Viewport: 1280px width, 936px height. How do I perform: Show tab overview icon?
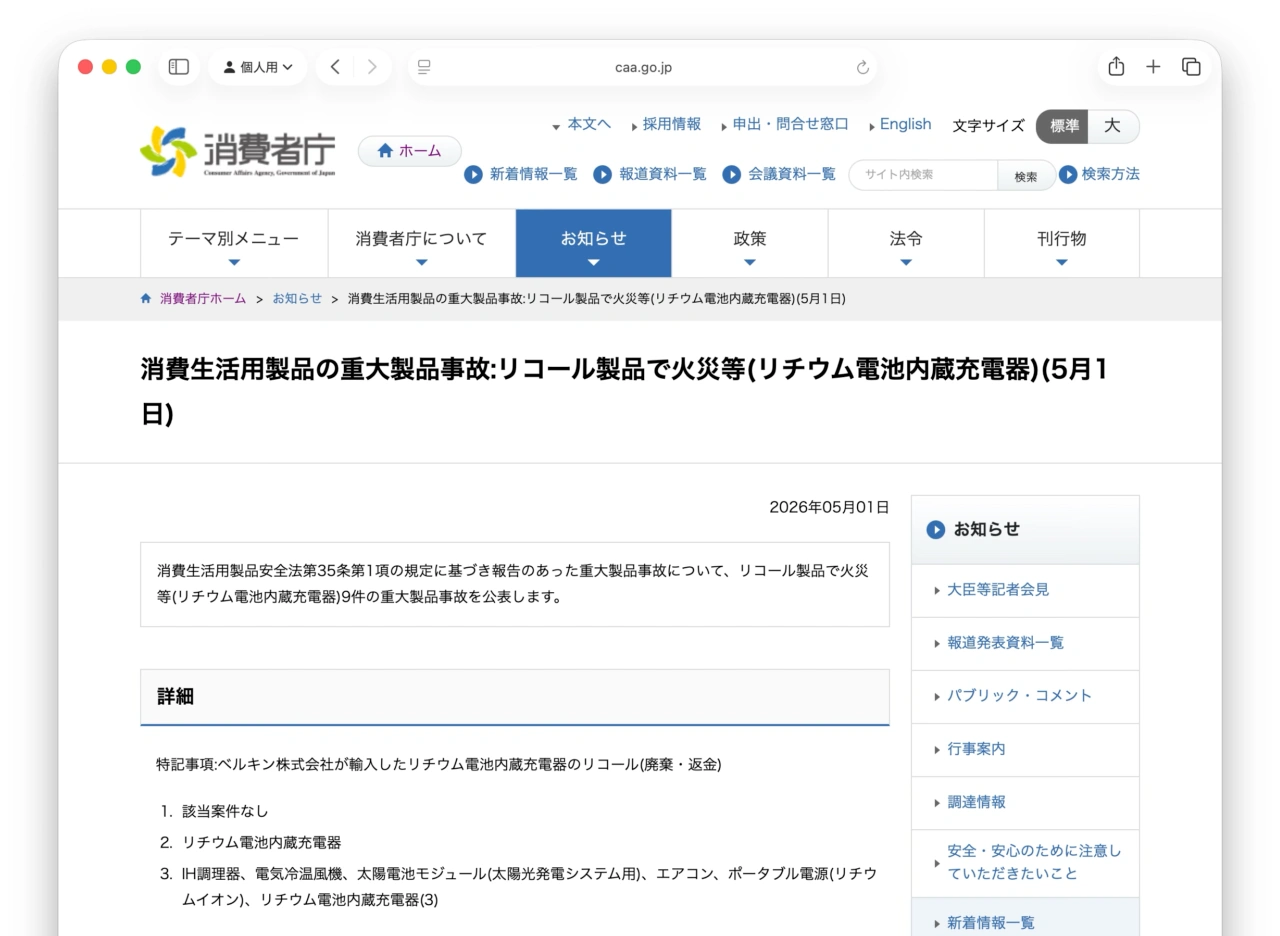click(1191, 67)
